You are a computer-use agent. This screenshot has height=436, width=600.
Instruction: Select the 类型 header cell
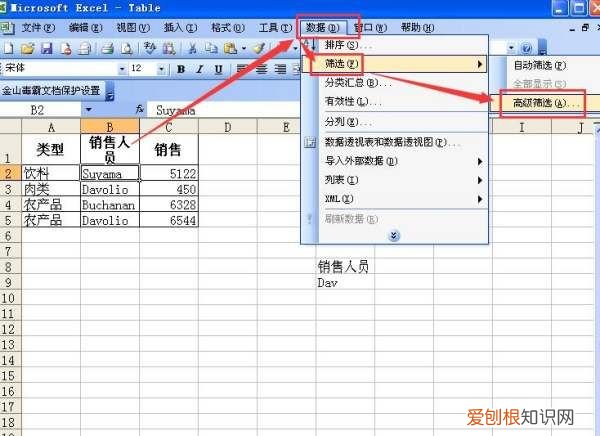click(51, 149)
